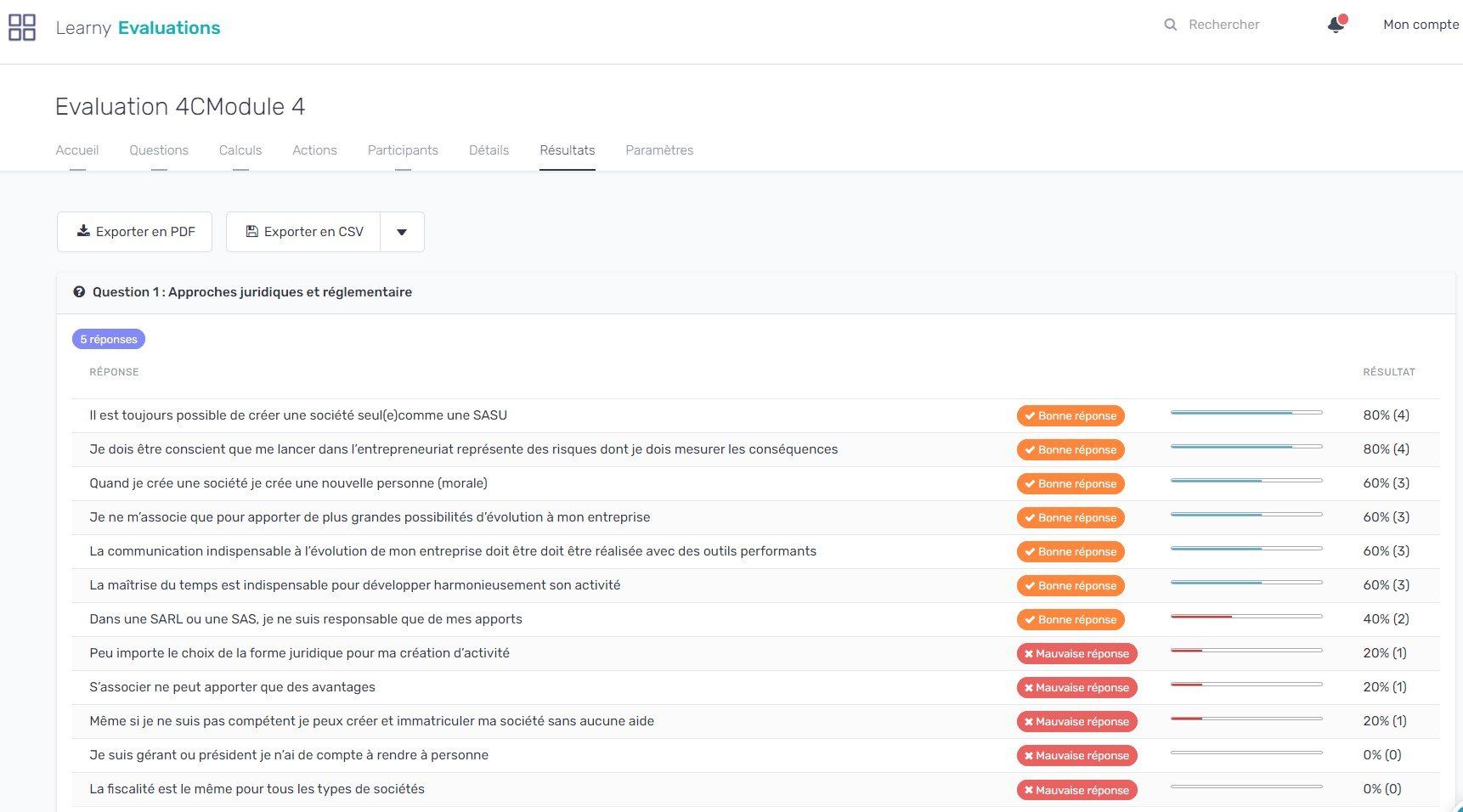Click the 'Mauvaise réponse' badge for the fiscalité answer
This screenshot has width=1463, height=812.
(1076, 790)
